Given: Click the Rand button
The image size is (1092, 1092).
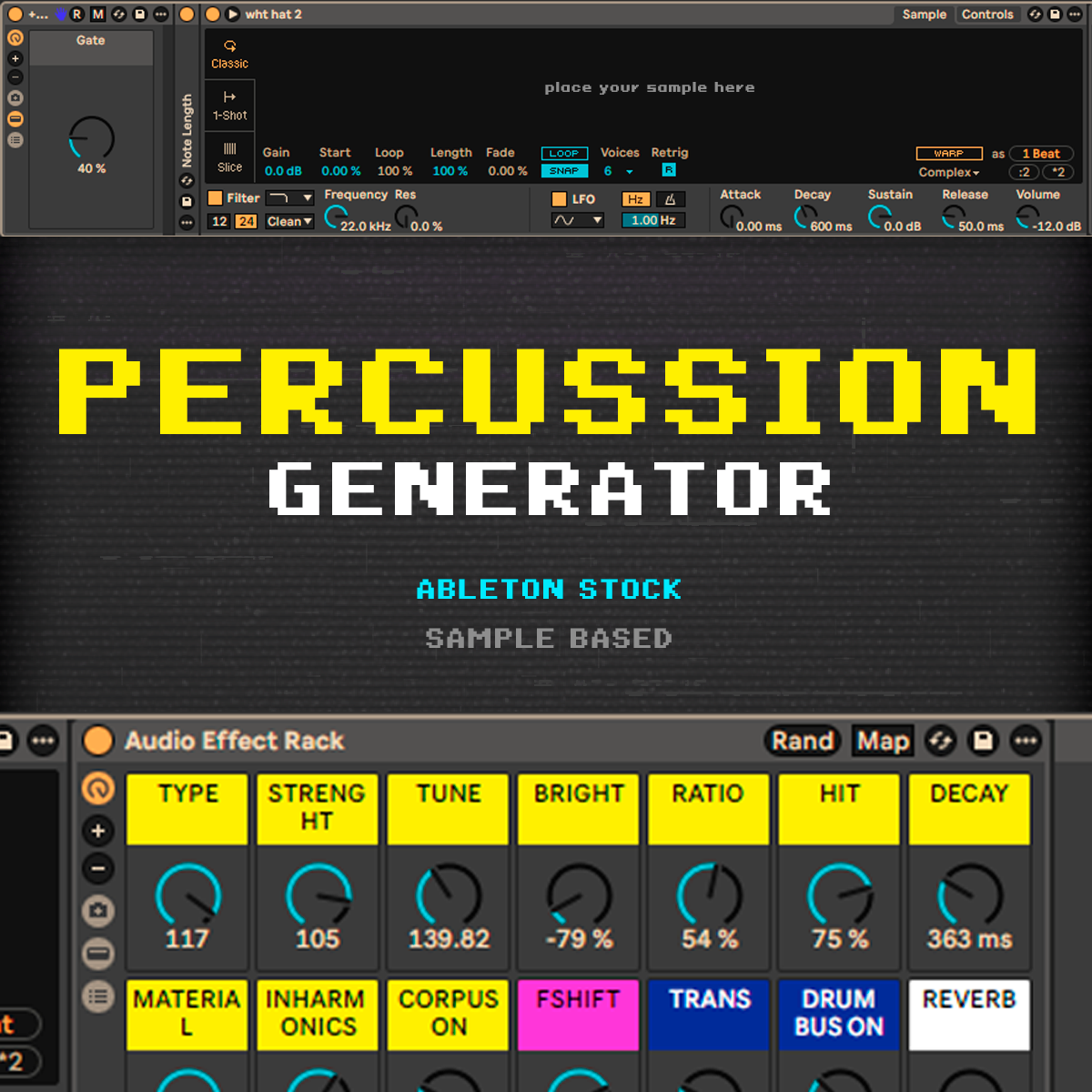Looking at the screenshot, I should coord(803,741).
